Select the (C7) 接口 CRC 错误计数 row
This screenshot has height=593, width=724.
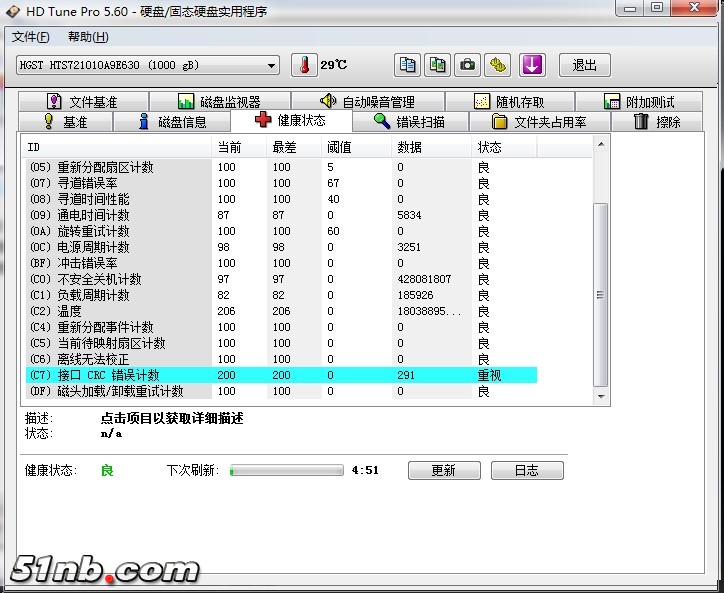pos(280,375)
